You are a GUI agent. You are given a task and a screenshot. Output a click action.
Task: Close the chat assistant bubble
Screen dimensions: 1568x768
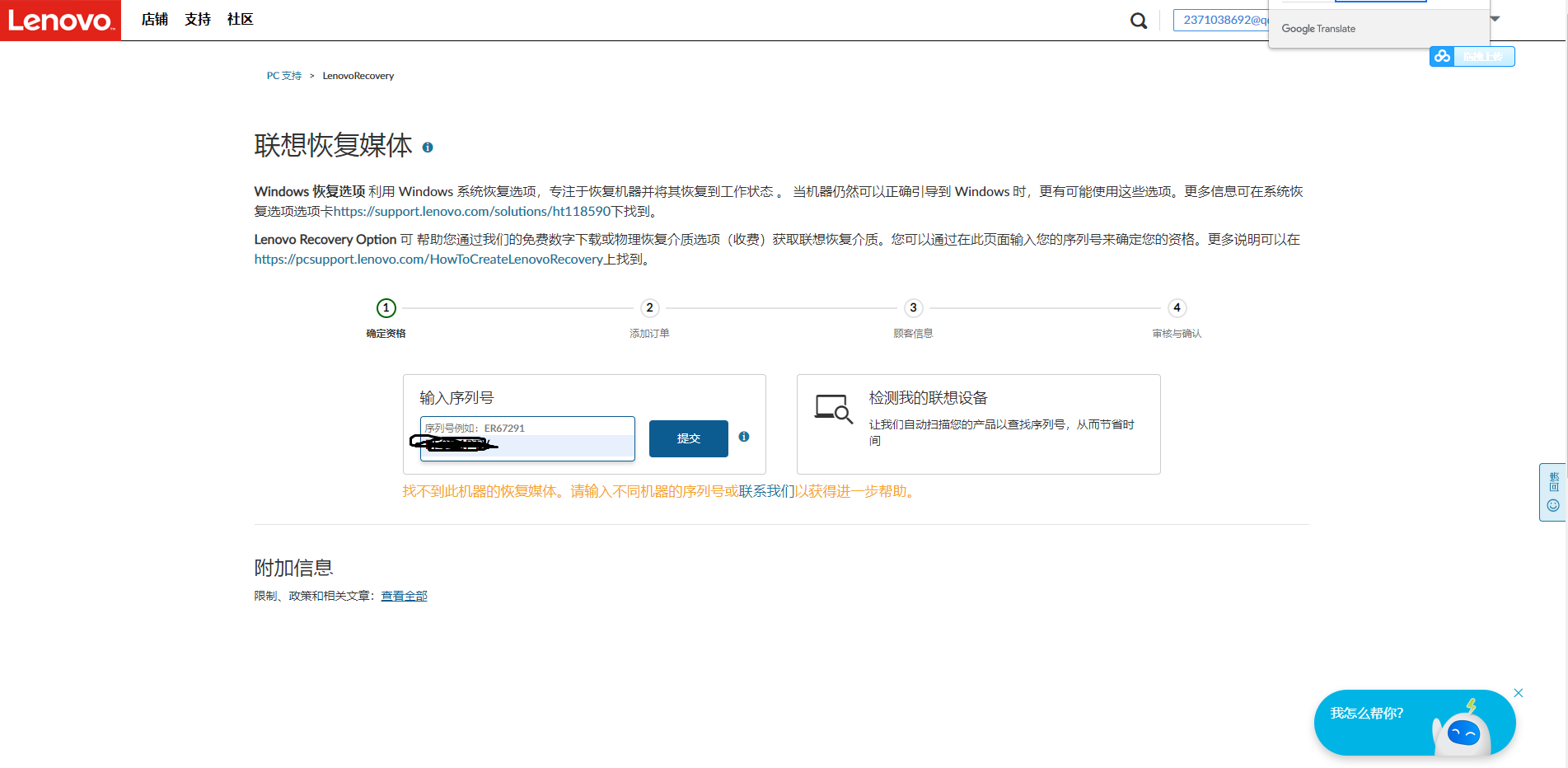[1519, 693]
